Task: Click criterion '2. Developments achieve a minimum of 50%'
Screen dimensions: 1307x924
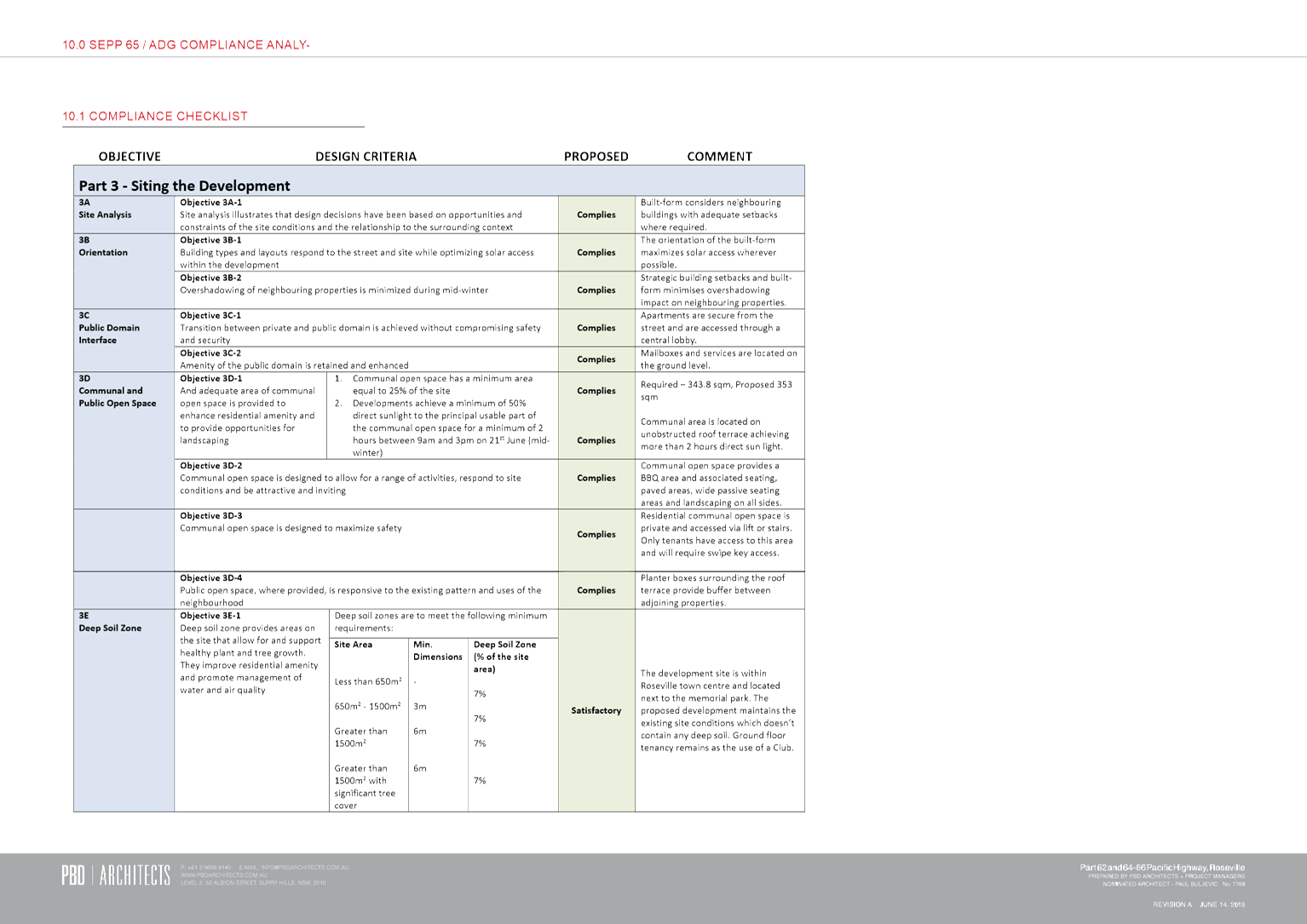Action: click(442, 428)
